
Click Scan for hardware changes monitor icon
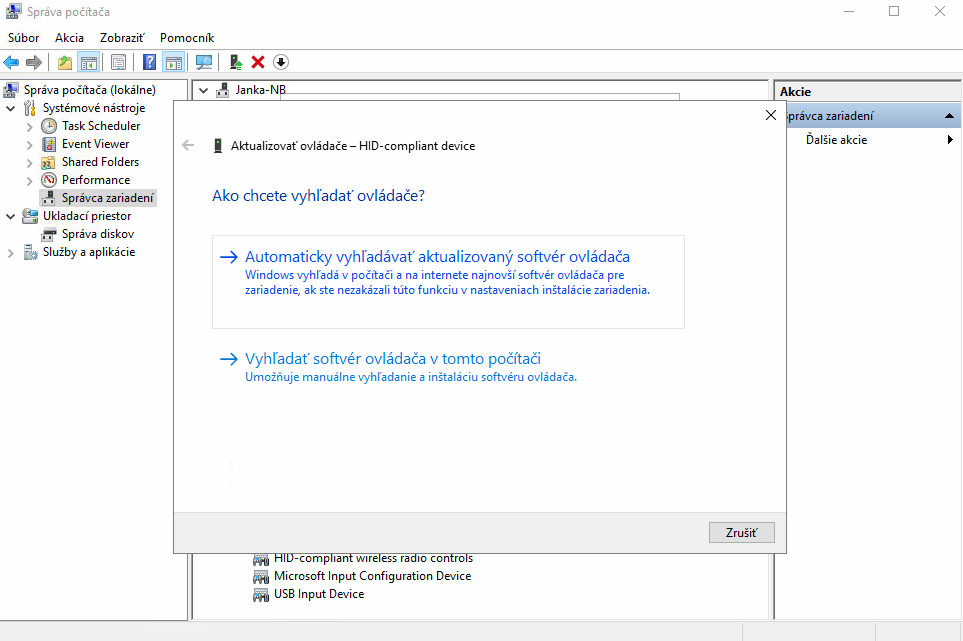coord(204,62)
